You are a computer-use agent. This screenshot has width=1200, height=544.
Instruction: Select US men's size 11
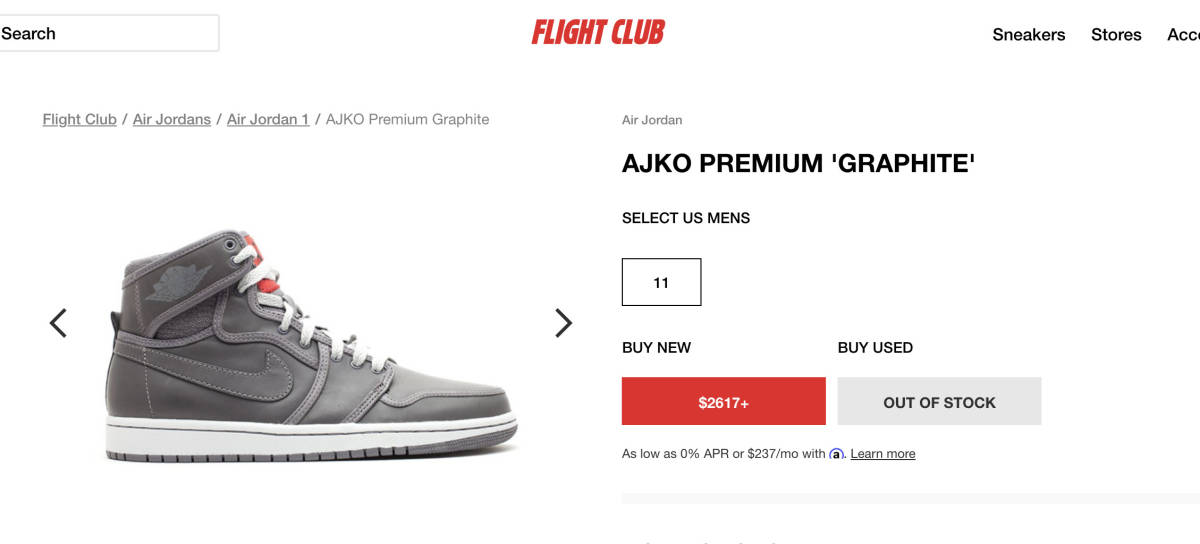pyautogui.click(x=661, y=282)
